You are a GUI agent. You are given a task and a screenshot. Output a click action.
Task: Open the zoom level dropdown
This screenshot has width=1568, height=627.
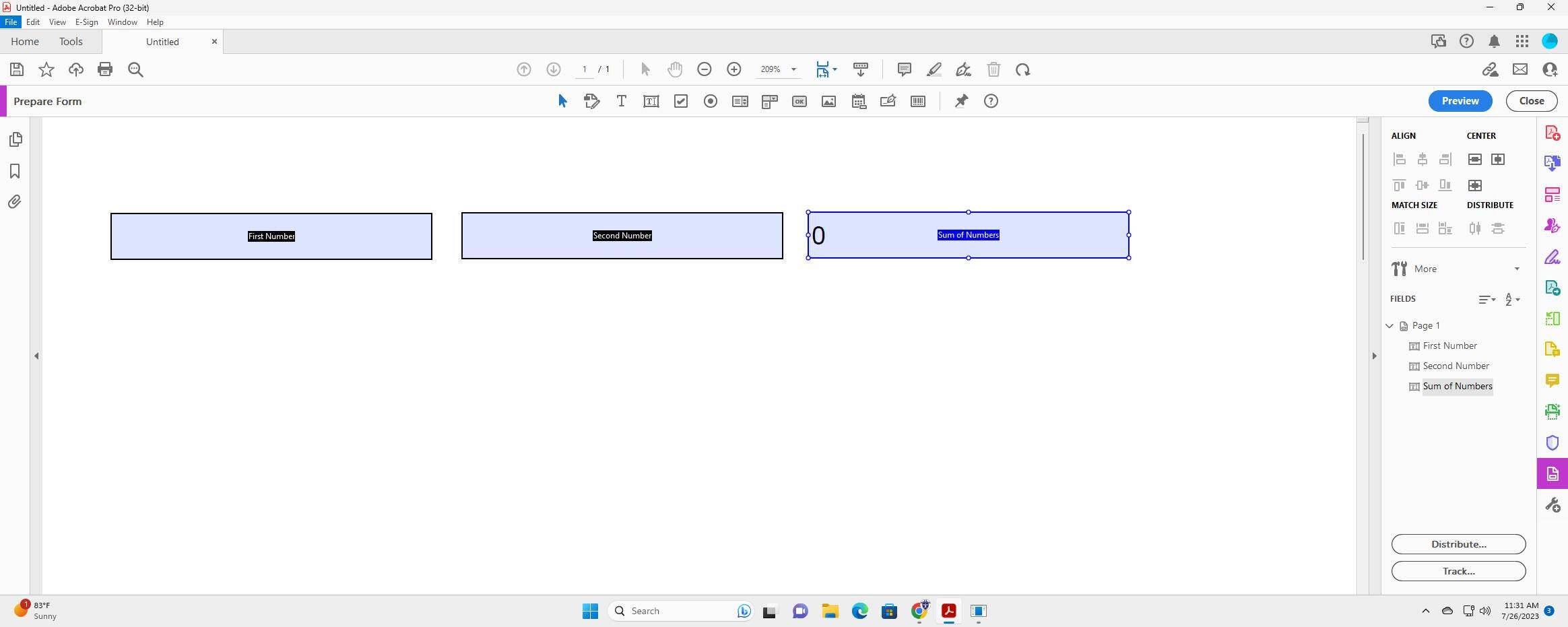point(793,69)
